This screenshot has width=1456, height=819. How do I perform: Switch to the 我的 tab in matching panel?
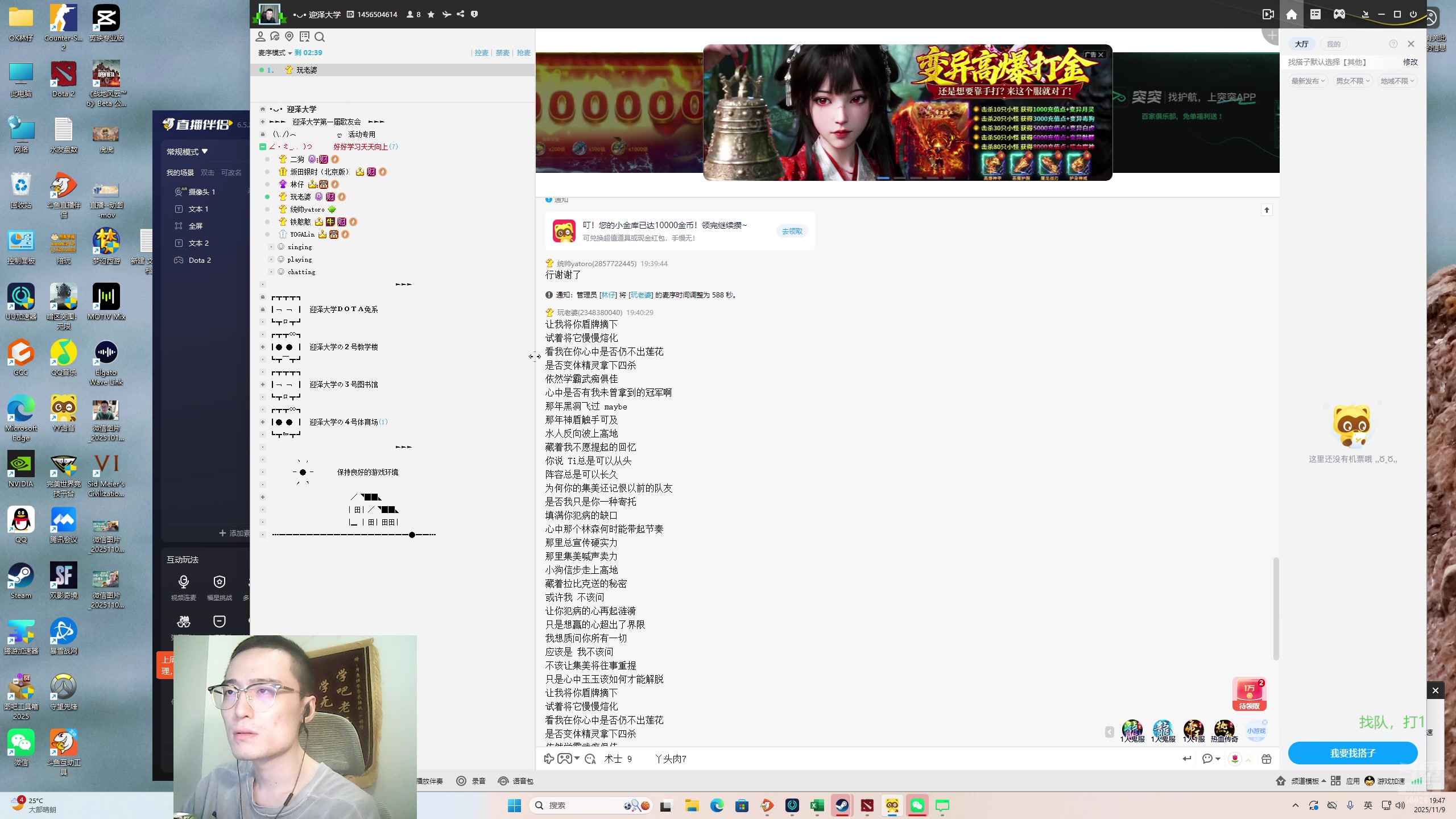point(1334,43)
